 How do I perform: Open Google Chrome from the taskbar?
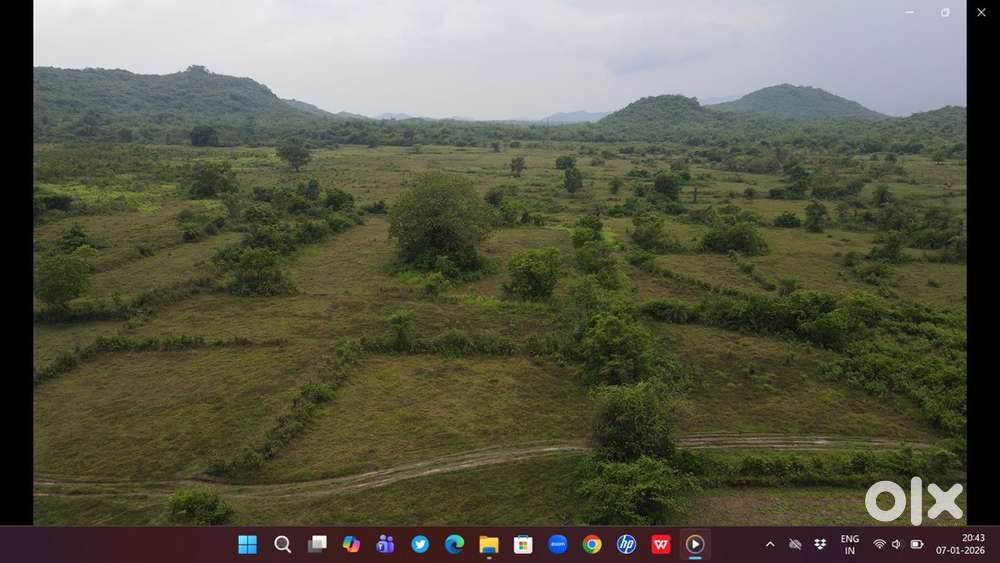(x=592, y=544)
